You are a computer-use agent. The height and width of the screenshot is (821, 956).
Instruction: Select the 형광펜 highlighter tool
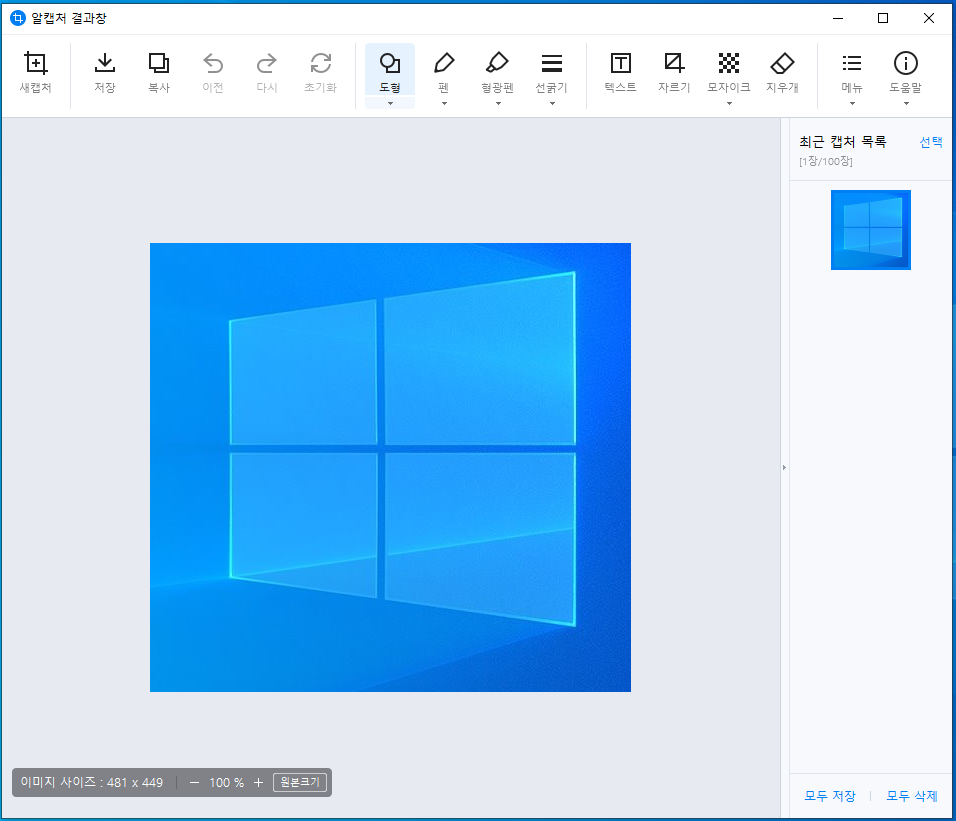pos(498,70)
